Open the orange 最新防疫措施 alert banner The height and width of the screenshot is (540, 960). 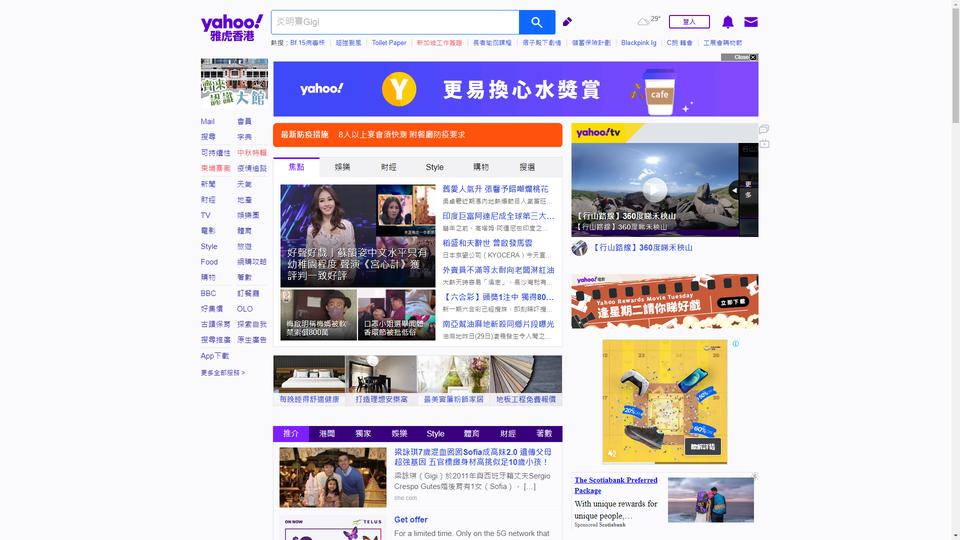coord(418,135)
